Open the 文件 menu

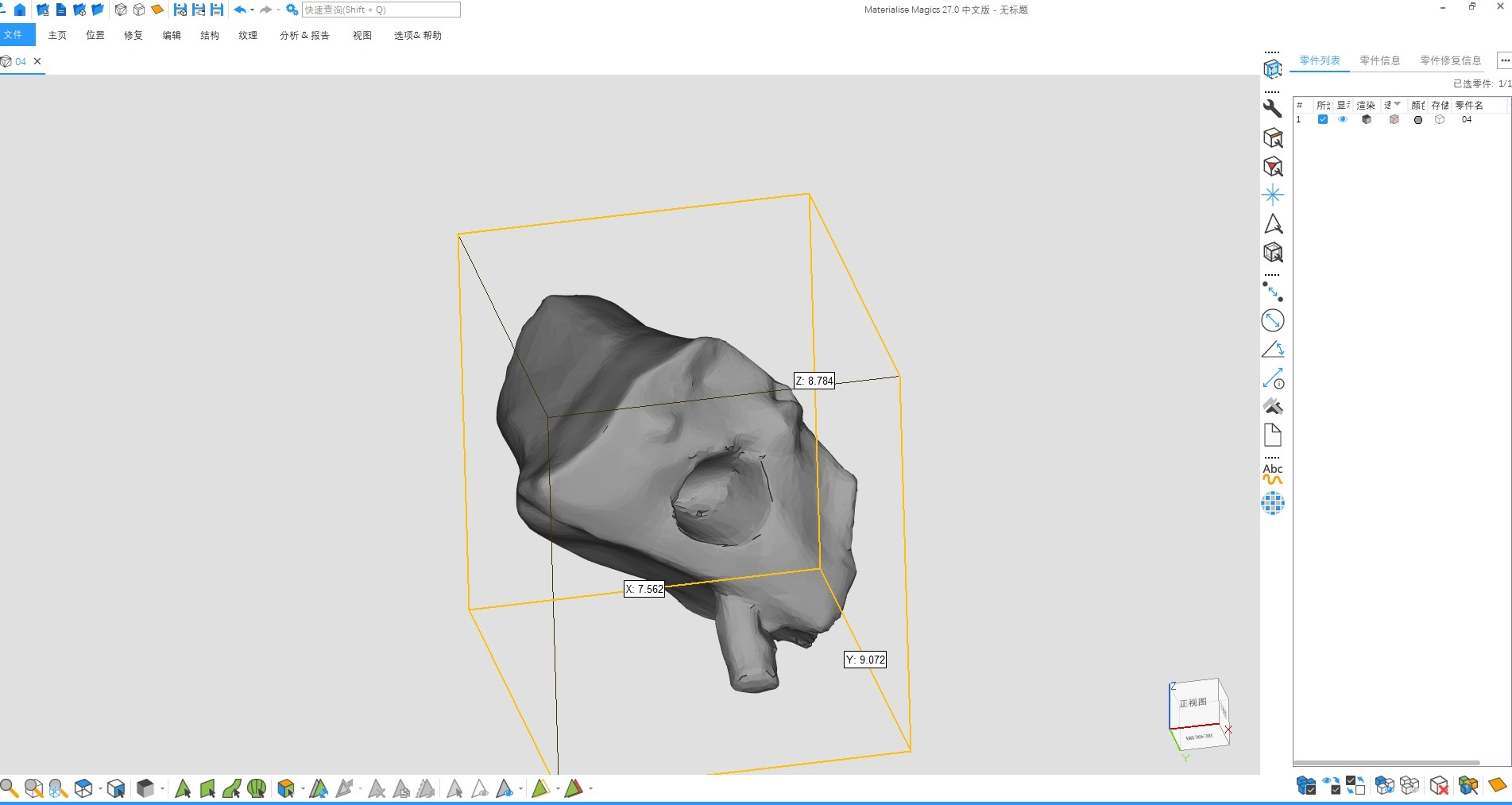click(x=14, y=35)
